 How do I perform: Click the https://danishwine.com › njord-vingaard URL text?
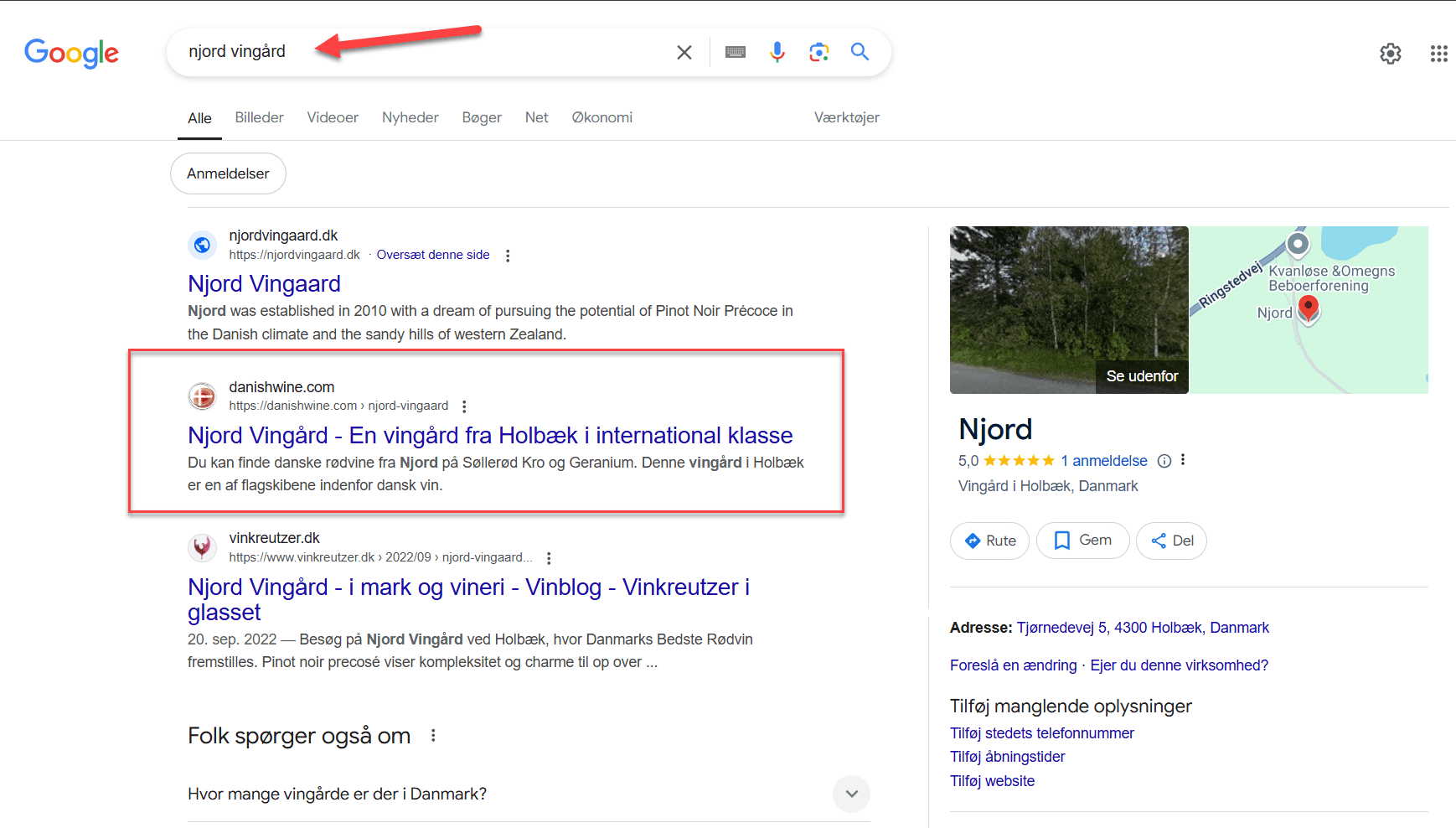[x=338, y=406]
